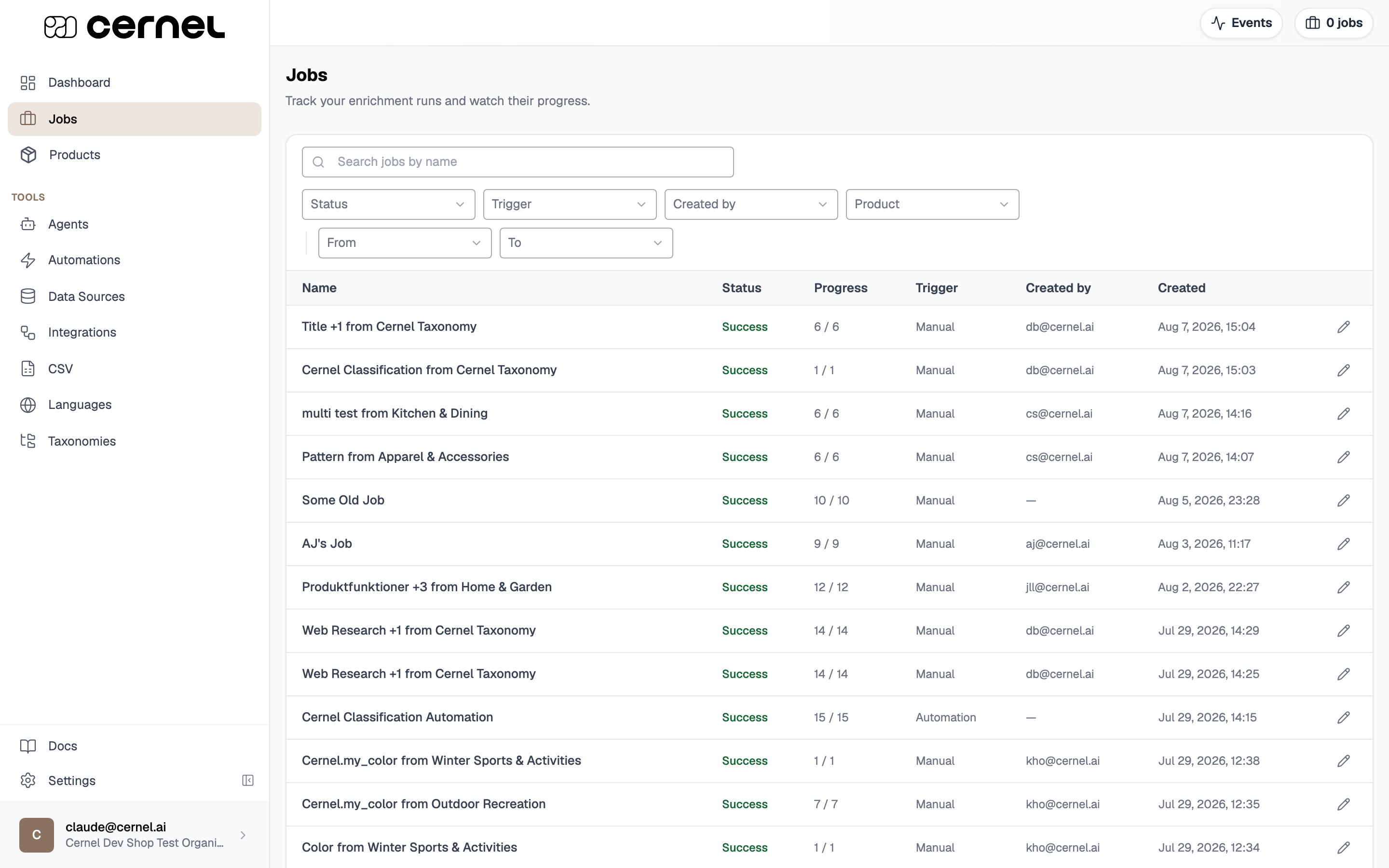Click the Status column header

point(742,287)
